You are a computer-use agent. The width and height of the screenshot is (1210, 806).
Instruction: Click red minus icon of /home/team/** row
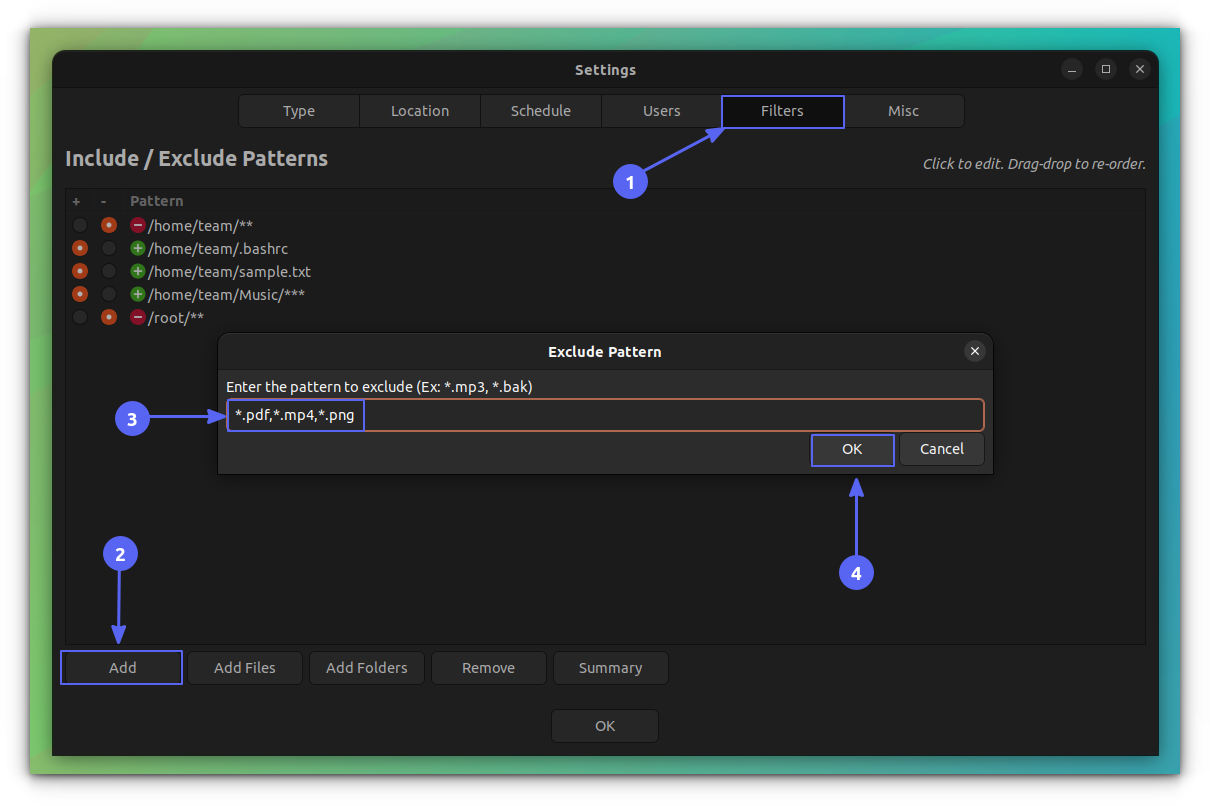tap(138, 225)
